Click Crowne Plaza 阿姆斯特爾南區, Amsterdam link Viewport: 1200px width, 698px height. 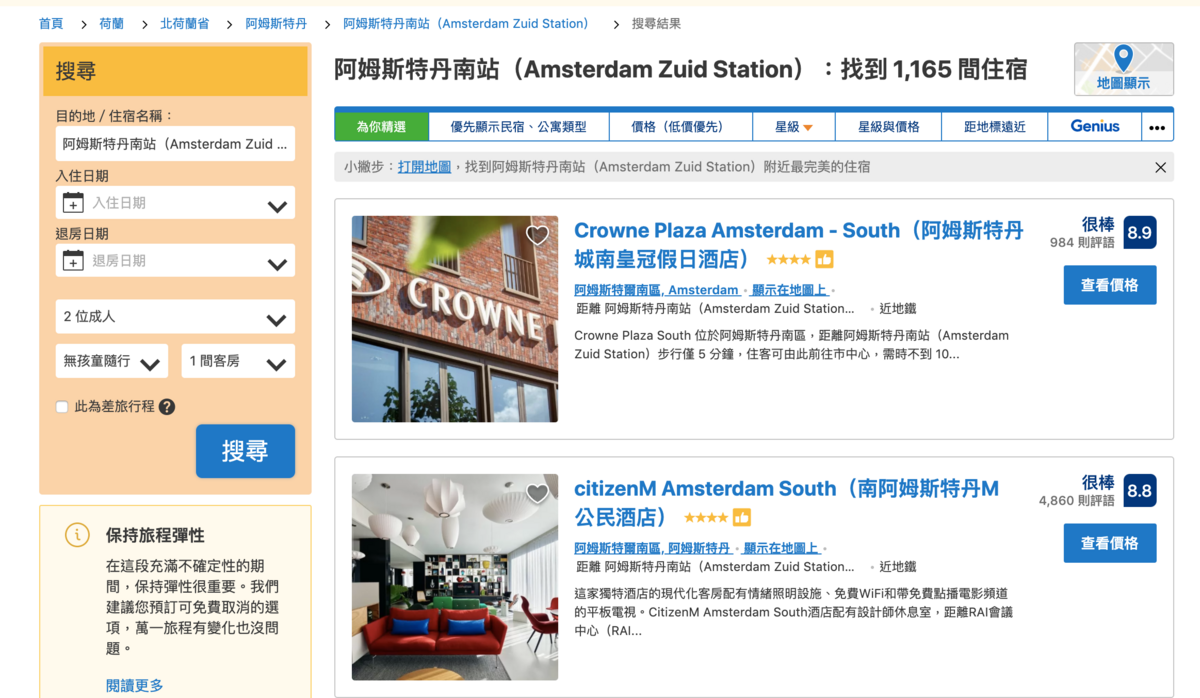pos(656,290)
